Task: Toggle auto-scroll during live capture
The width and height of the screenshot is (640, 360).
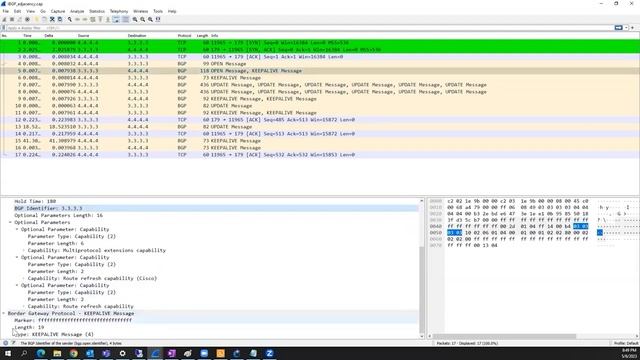Action: tap(116, 19)
